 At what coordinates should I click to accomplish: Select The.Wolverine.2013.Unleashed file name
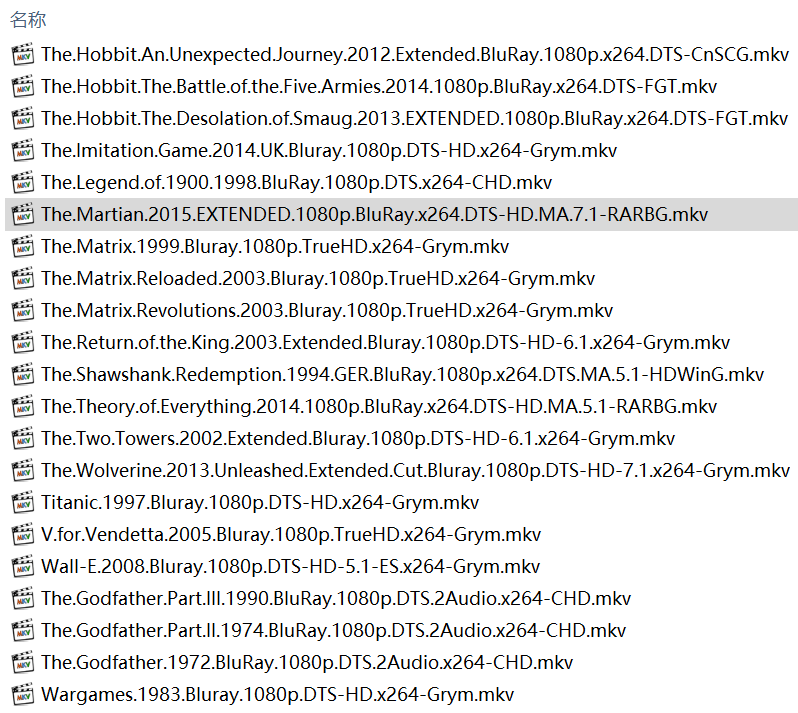tap(415, 471)
